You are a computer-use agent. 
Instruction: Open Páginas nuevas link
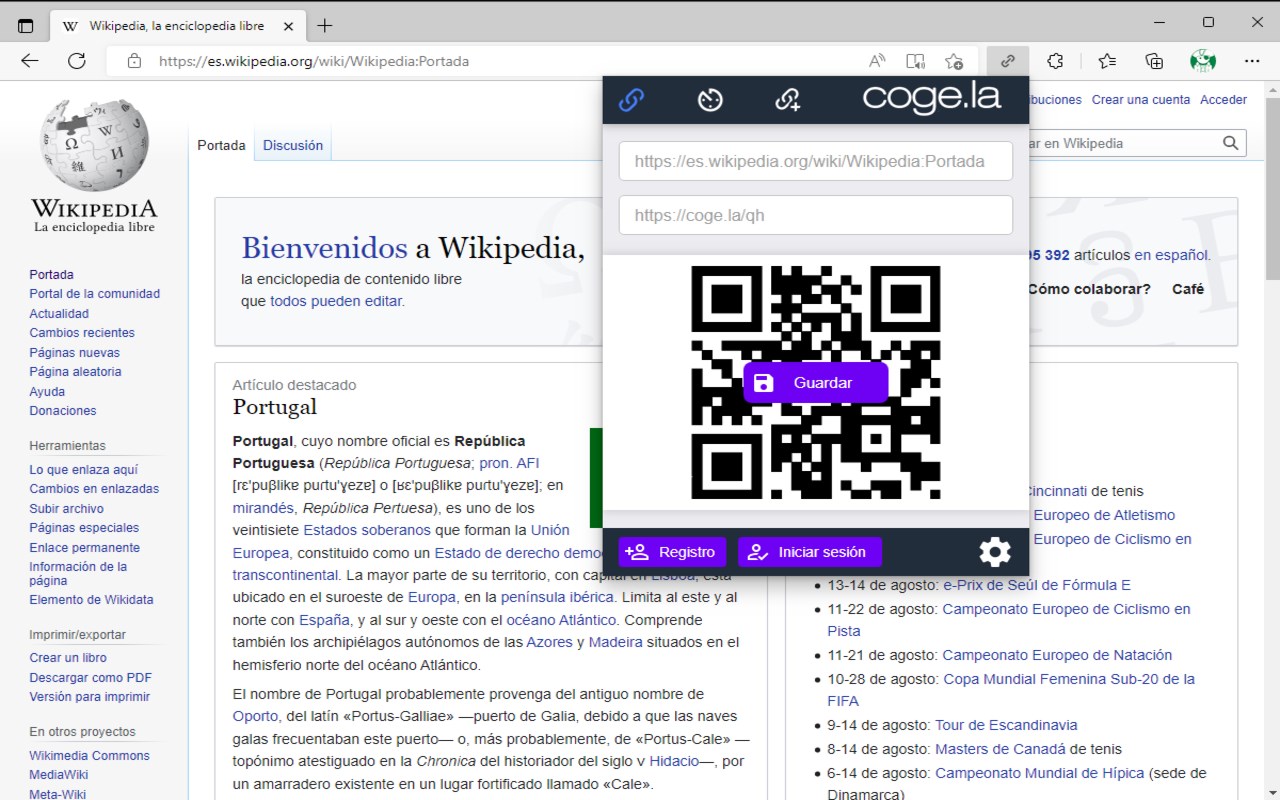click(x=74, y=352)
